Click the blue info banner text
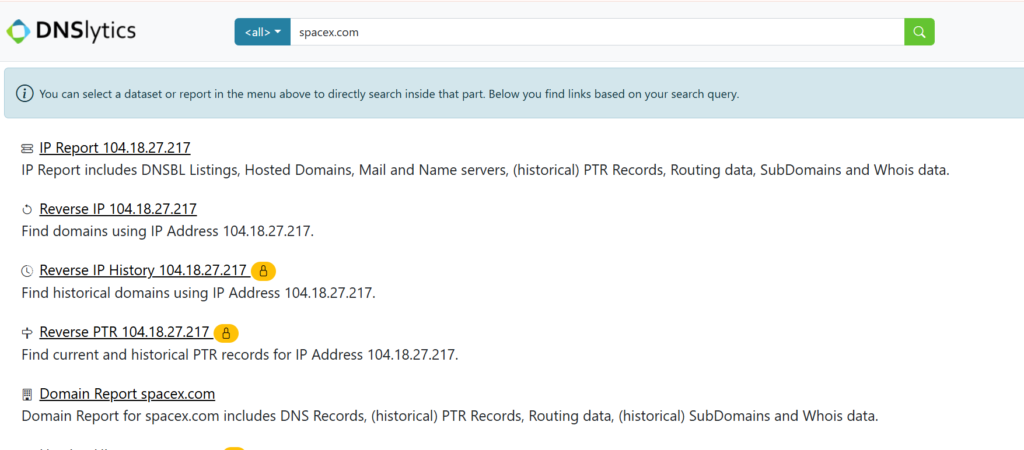Screen dimensions: 1024x450 click(389, 94)
